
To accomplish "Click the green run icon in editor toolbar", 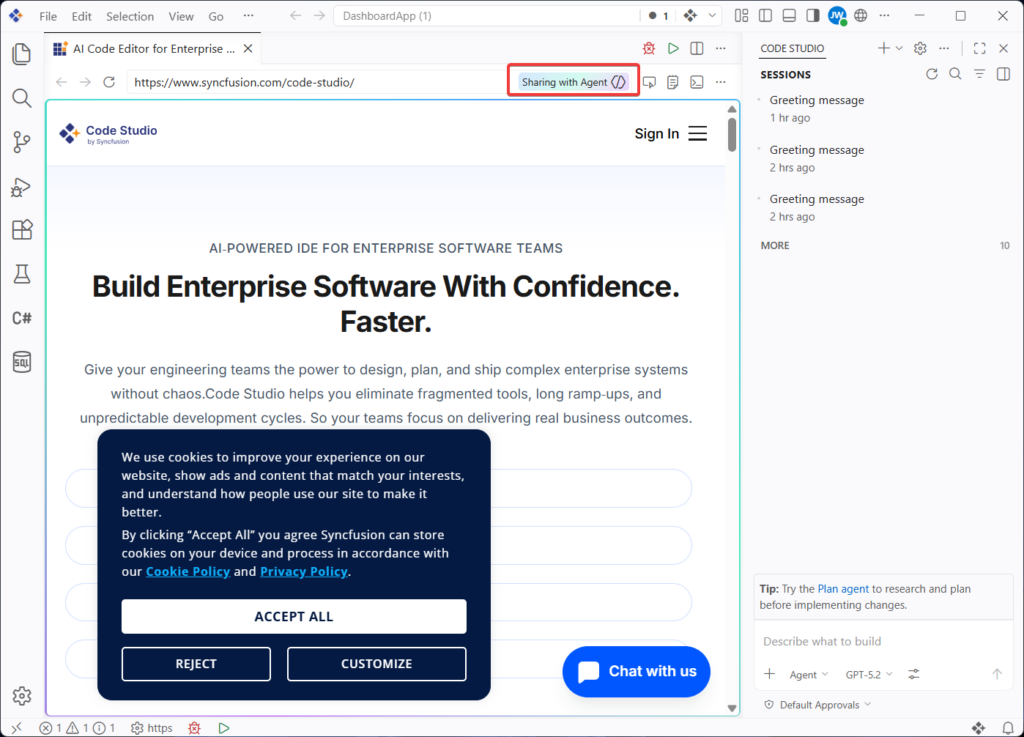I will coord(673,48).
